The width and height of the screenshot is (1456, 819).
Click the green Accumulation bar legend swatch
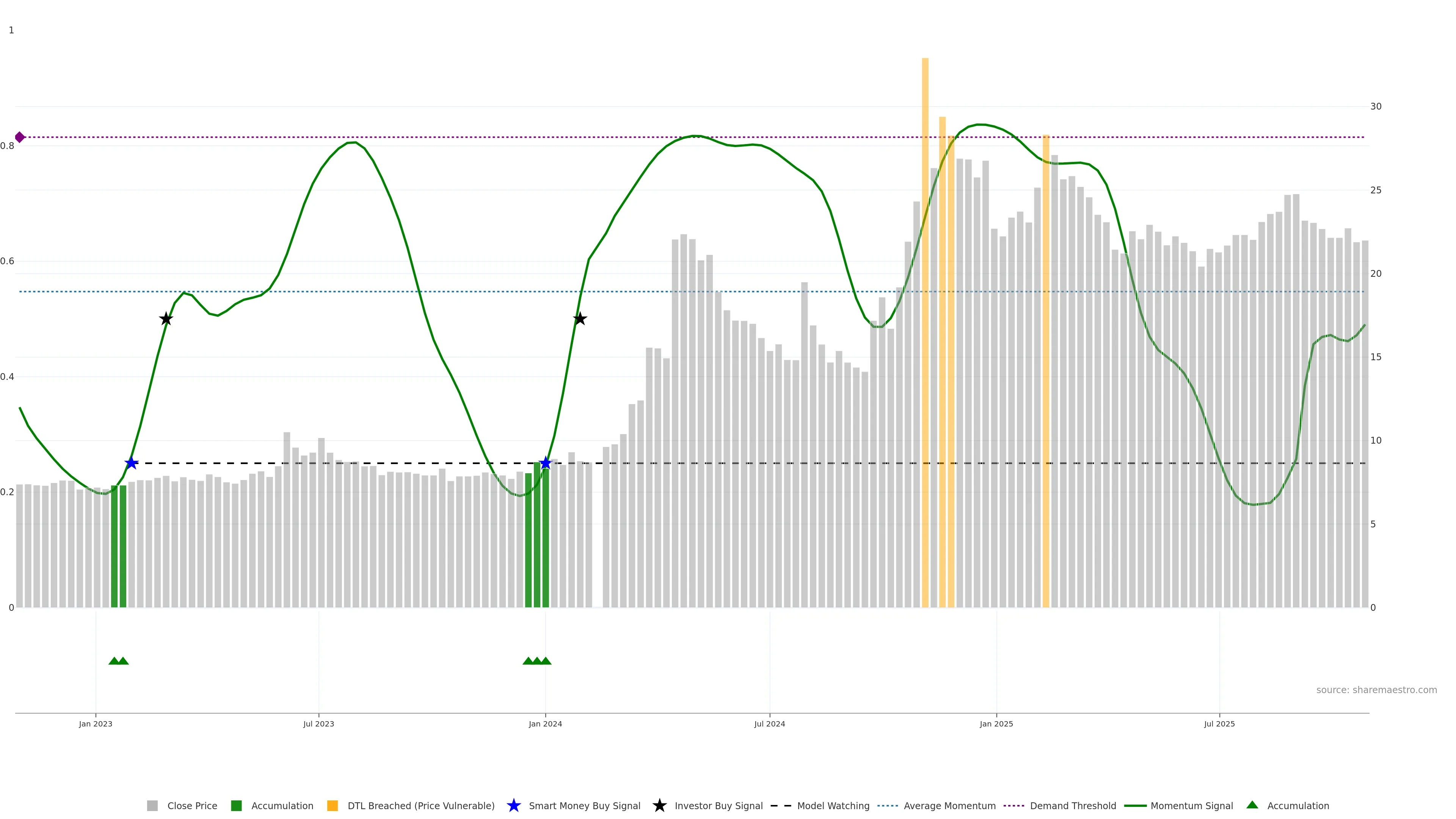click(236, 806)
